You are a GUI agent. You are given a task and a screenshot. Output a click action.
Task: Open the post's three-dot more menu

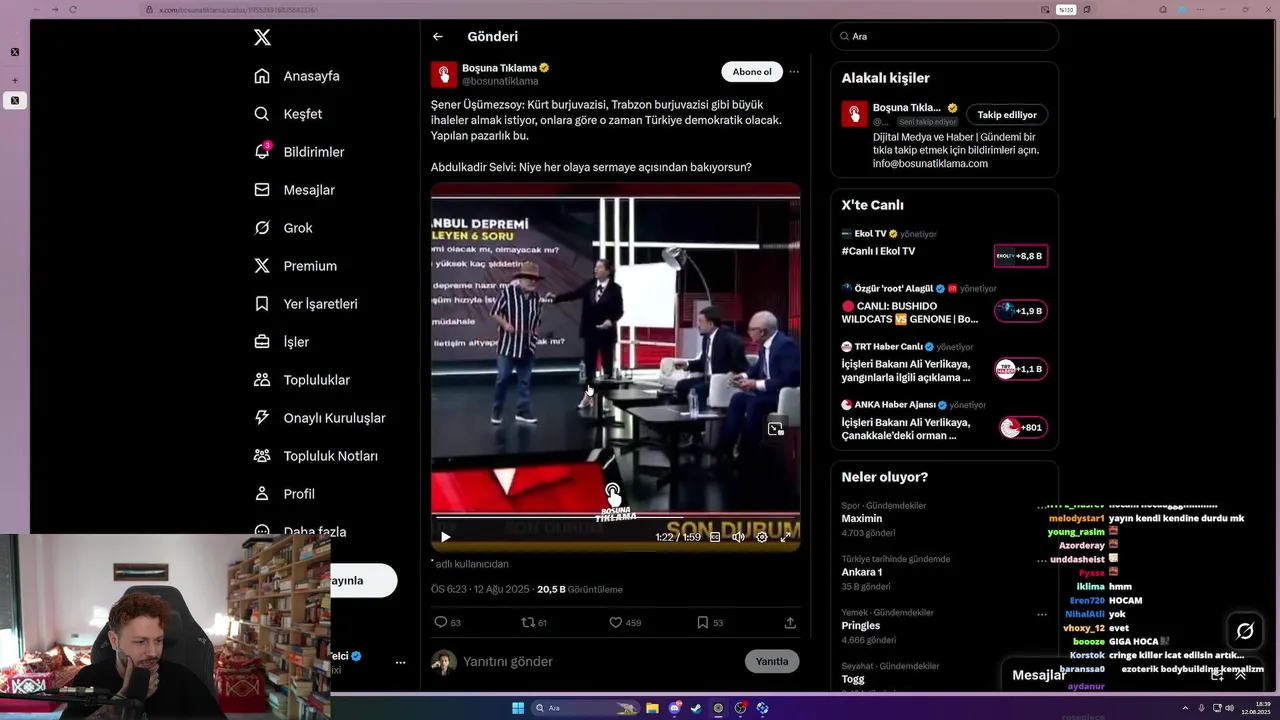tap(794, 72)
